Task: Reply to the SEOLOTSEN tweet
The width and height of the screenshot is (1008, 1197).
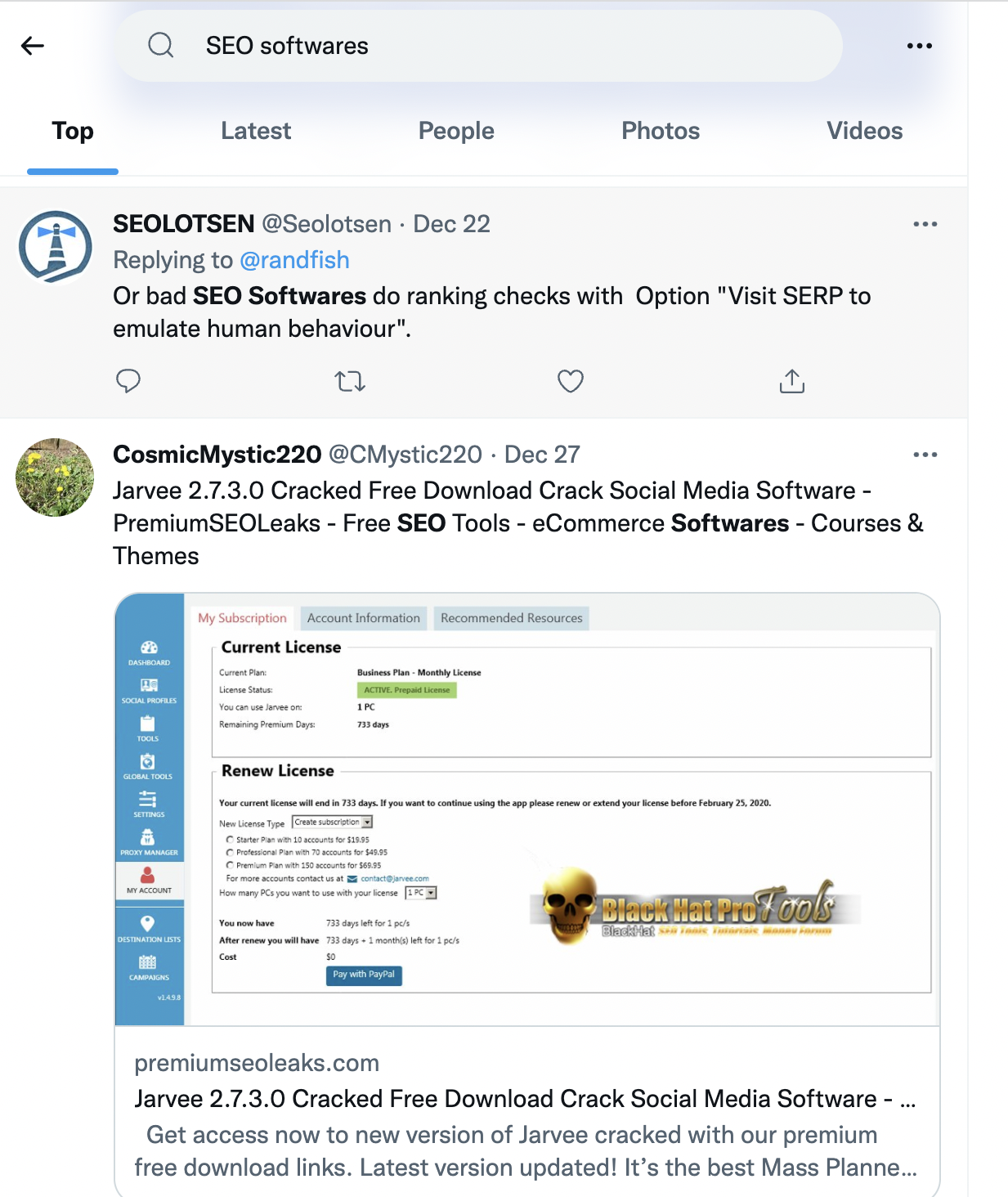Action: tap(128, 381)
